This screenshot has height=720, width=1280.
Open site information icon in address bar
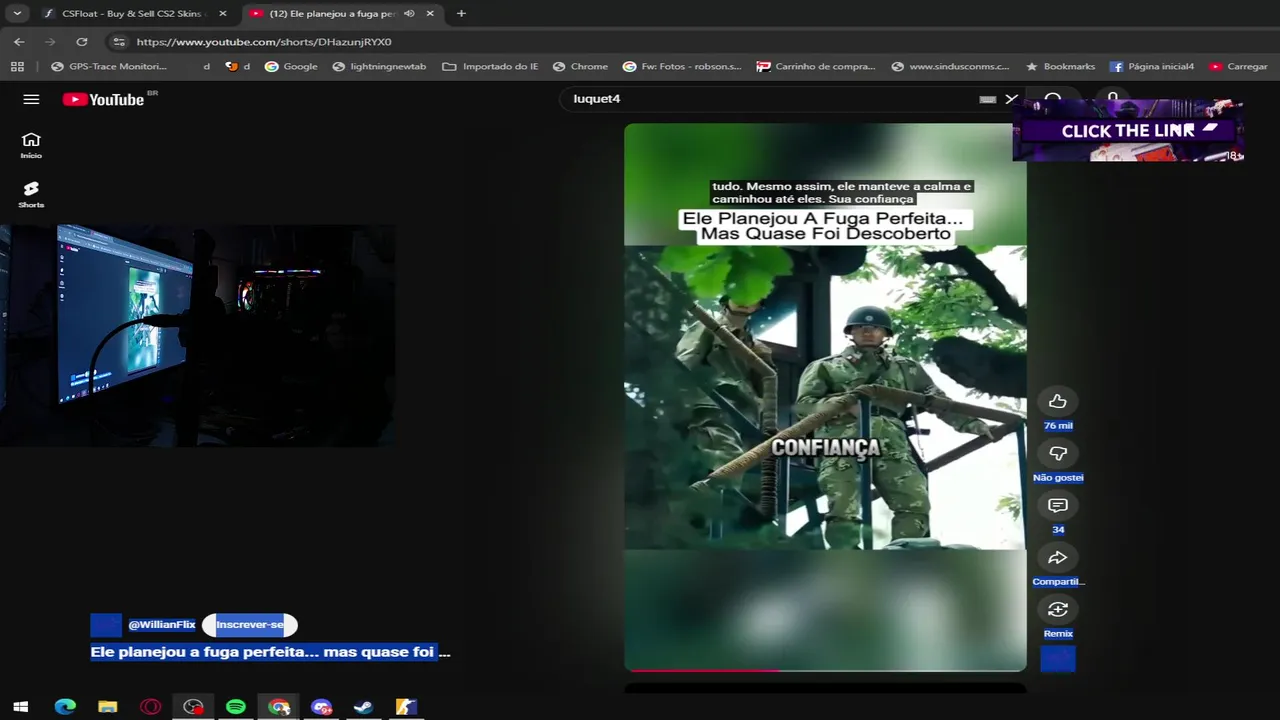[x=119, y=42]
